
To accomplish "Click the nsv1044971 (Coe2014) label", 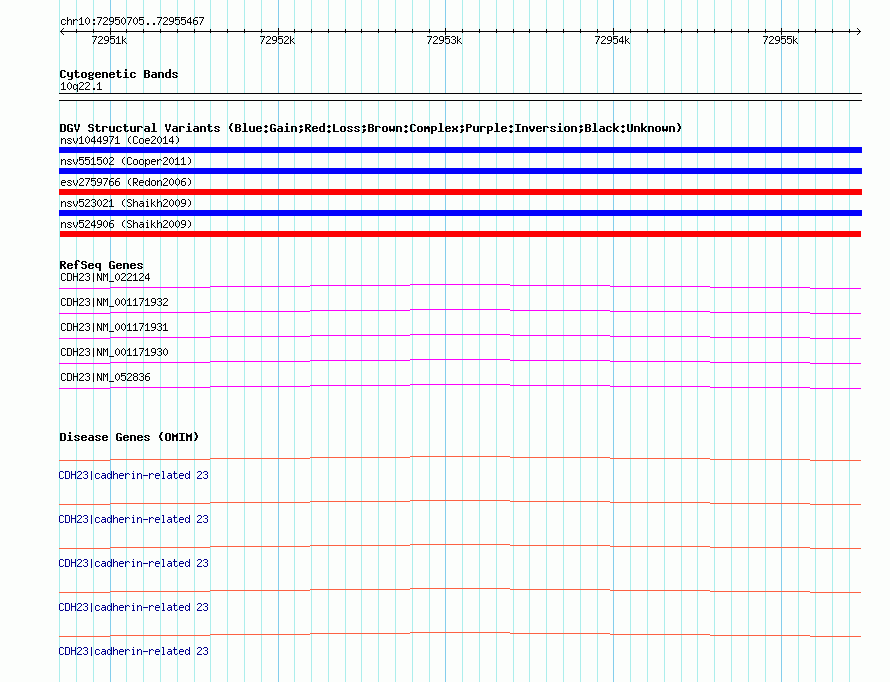I will [x=120, y=140].
